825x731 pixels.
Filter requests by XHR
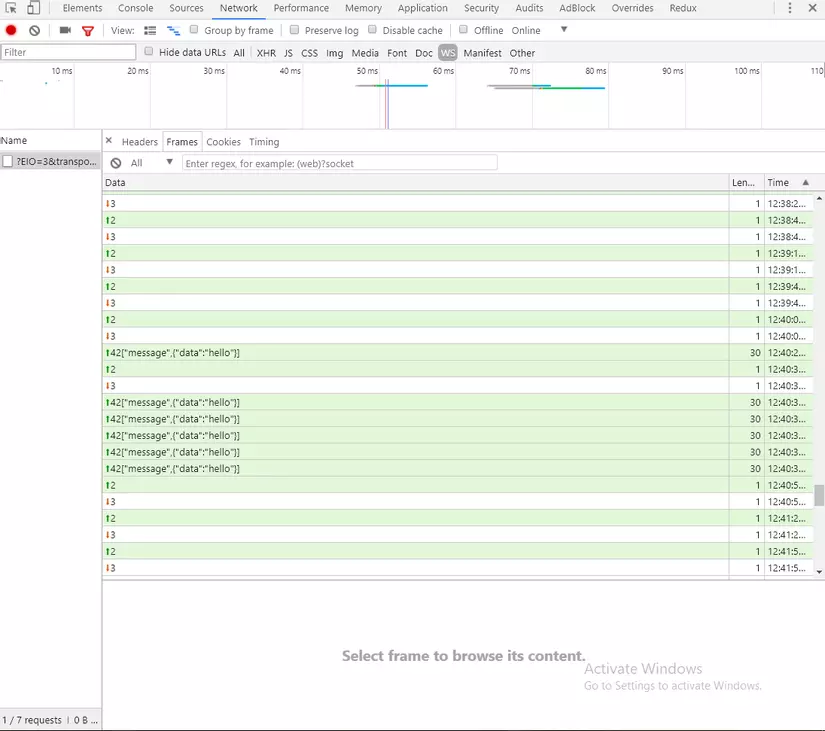click(x=266, y=53)
